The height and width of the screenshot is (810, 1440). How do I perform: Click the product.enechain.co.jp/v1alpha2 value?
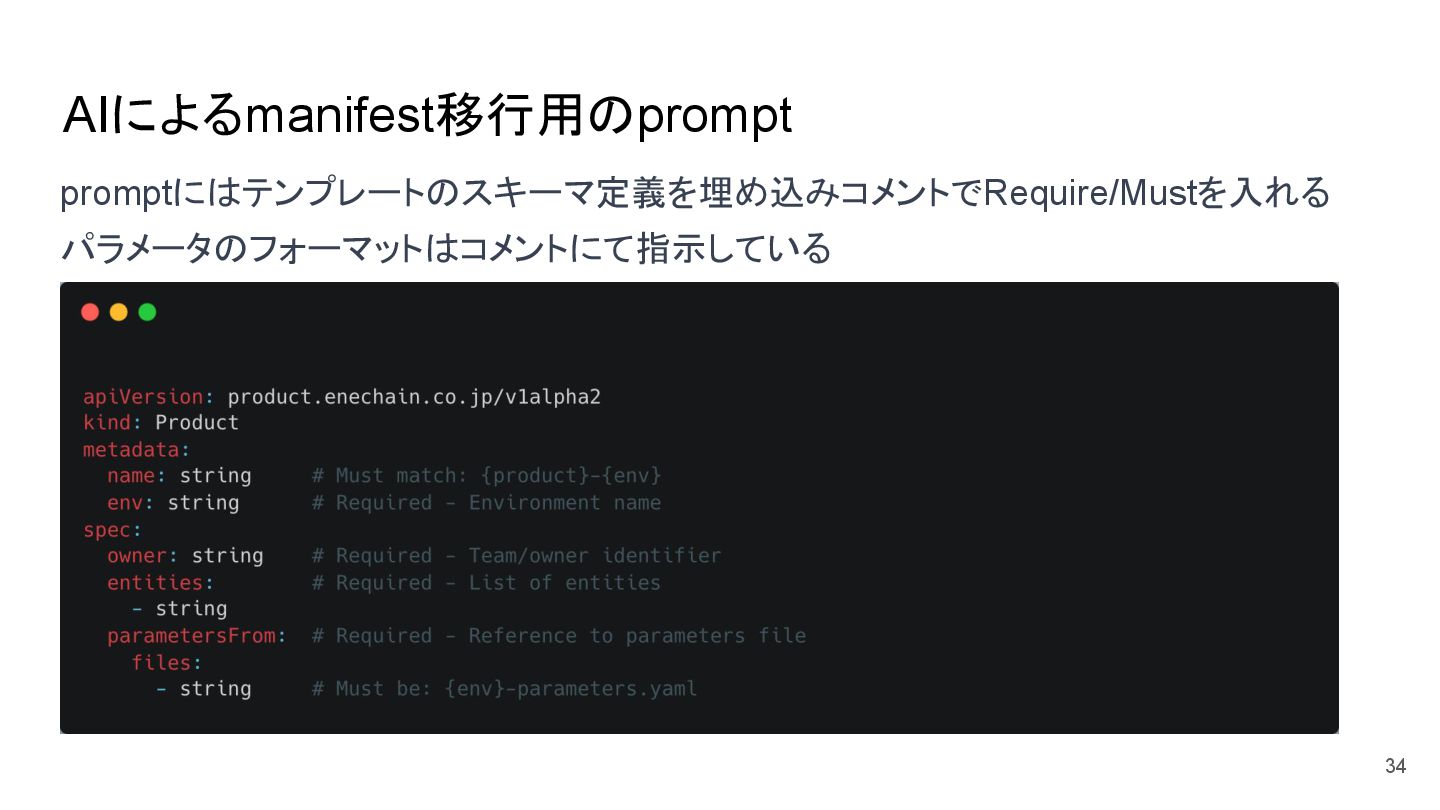(x=414, y=397)
